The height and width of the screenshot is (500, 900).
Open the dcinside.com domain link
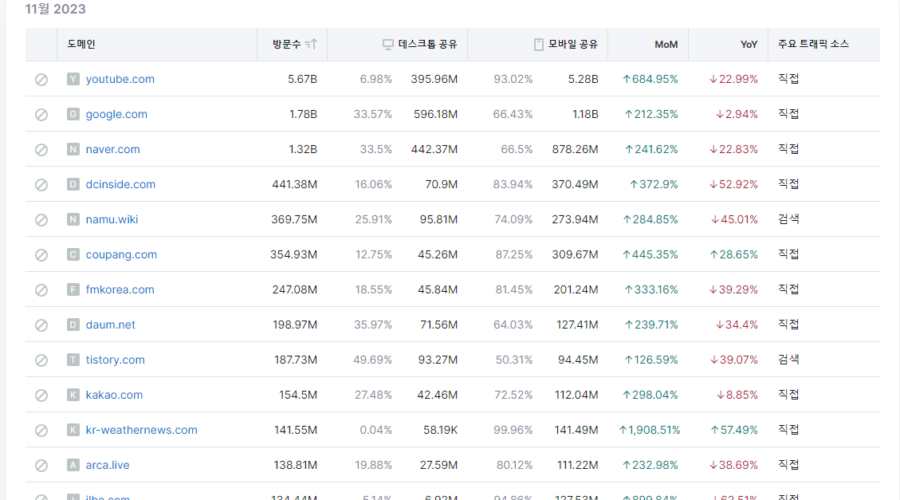(x=121, y=184)
